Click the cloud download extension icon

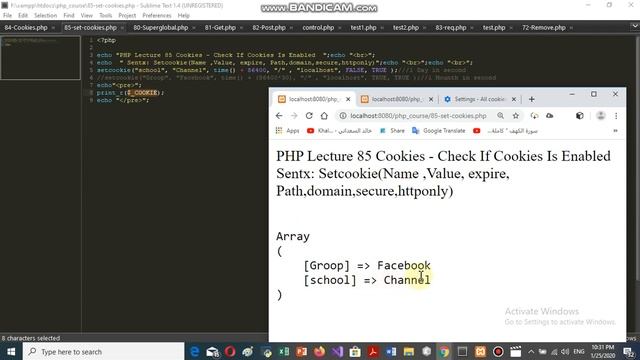534,116
